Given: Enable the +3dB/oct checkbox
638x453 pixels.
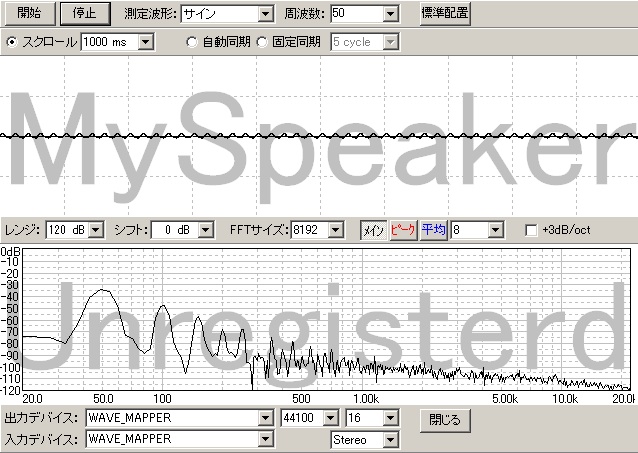Looking at the screenshot, I should click(x=531, y=231).
